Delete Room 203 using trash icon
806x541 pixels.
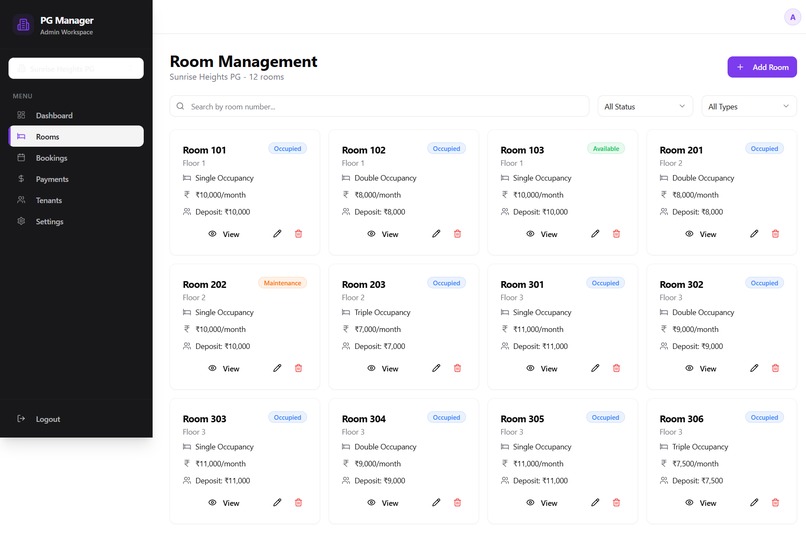coord(457,368)
